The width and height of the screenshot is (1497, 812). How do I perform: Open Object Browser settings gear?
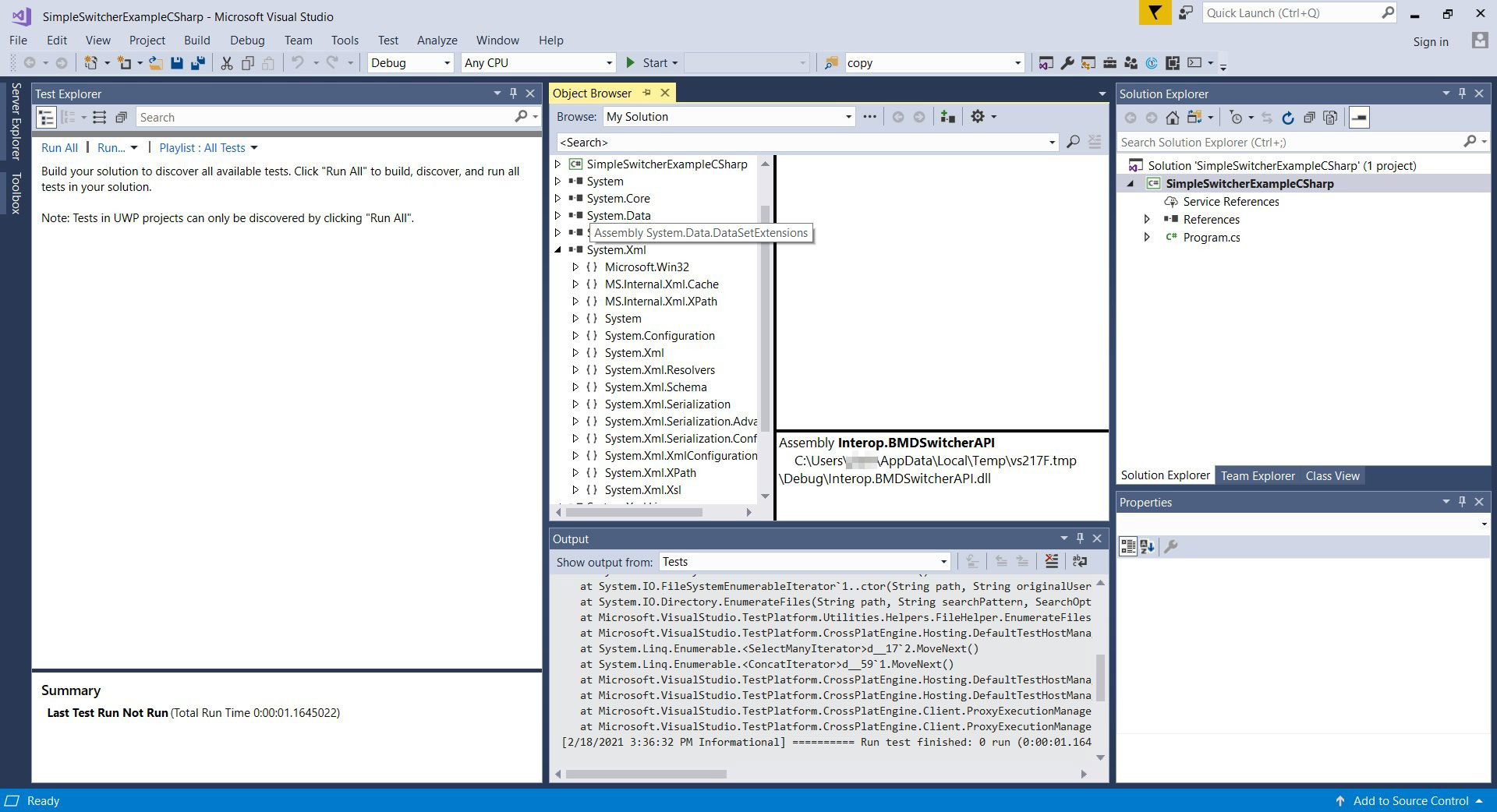click(x=978, y=117)
